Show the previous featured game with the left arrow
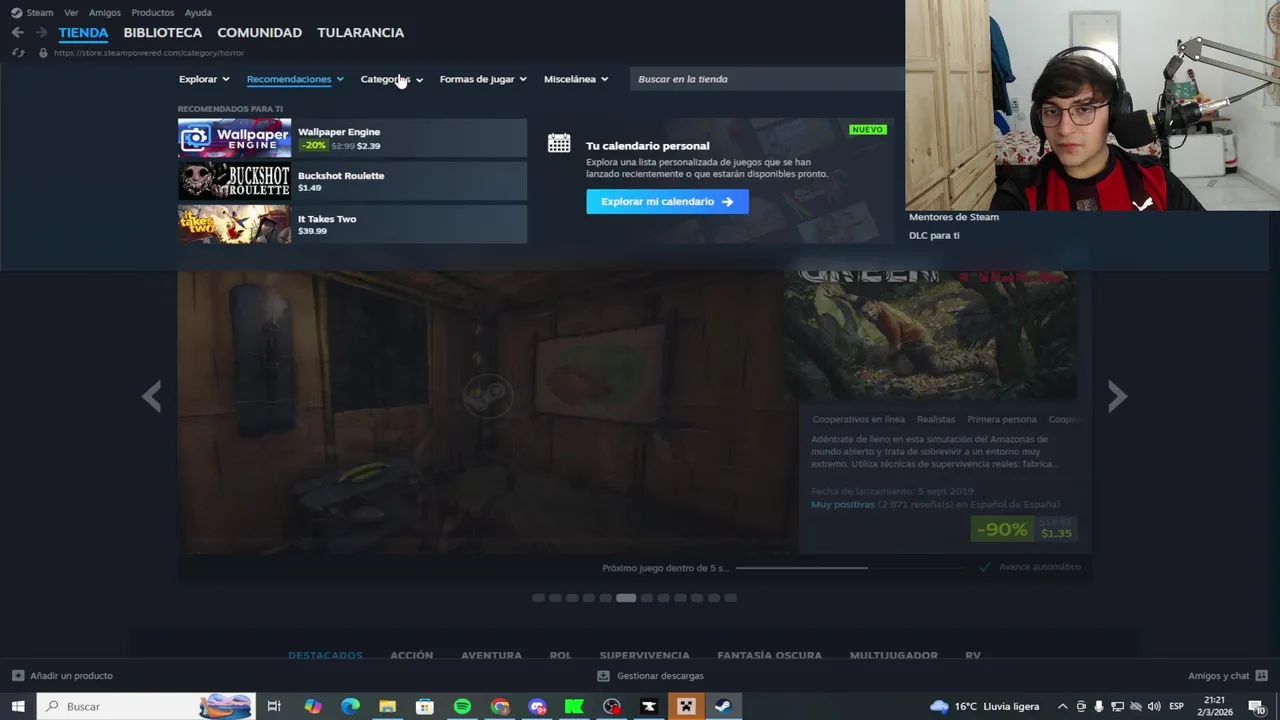Image resolution: width=1280 pixels, height=720 pixels. click(152, 396)
